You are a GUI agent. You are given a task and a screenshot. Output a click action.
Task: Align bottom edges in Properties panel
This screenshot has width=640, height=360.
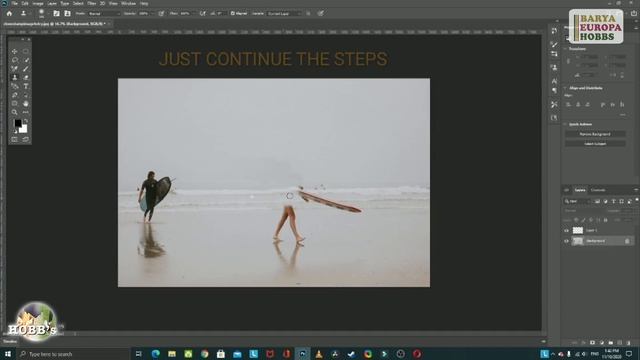(622, 105)
